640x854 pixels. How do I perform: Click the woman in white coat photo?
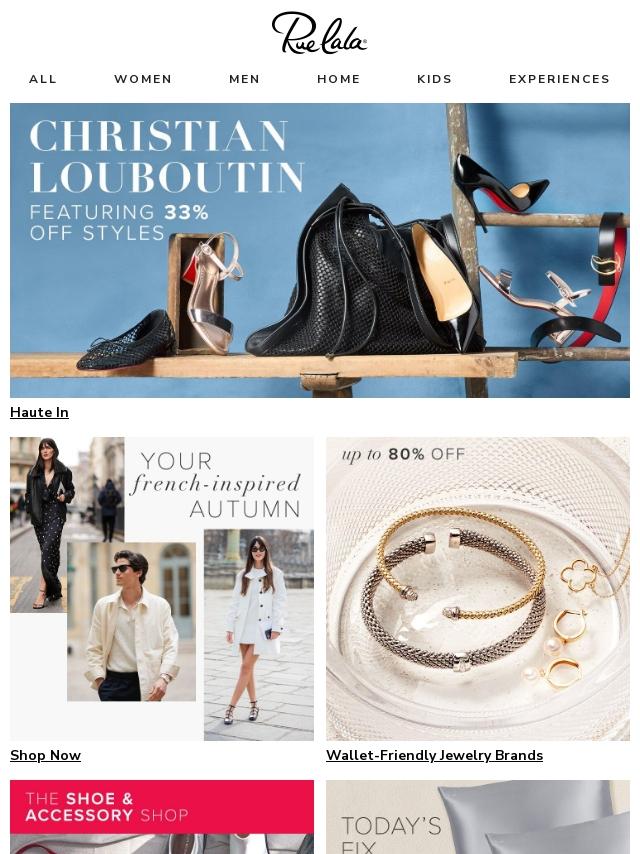[x=259, y=635]
